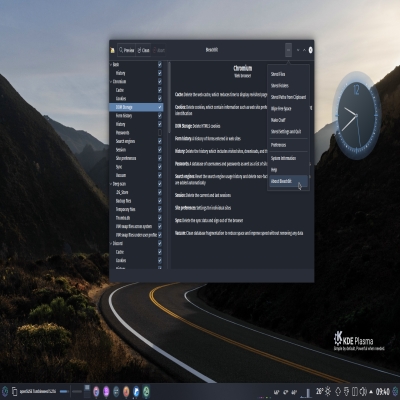
Task: Select Cache row under Discord
Action: point(136,252)
